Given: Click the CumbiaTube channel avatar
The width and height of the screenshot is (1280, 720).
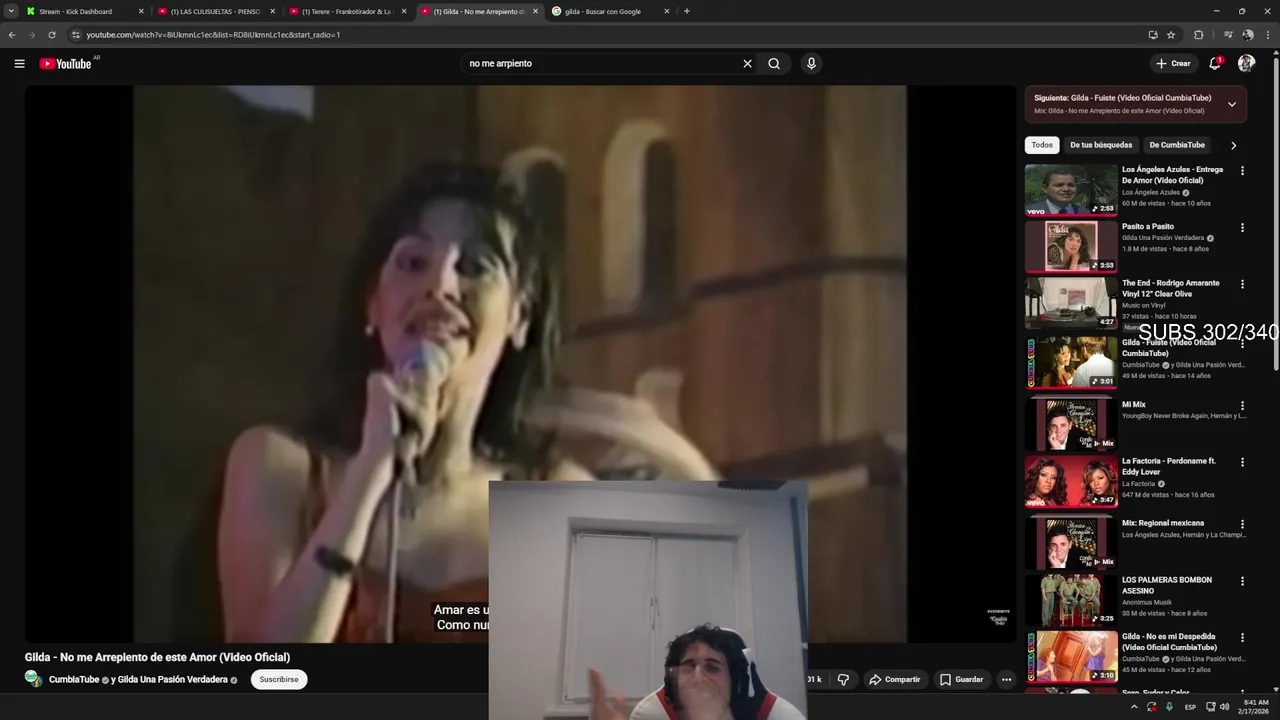Looking at the screenshot, I should click(33, 679).
